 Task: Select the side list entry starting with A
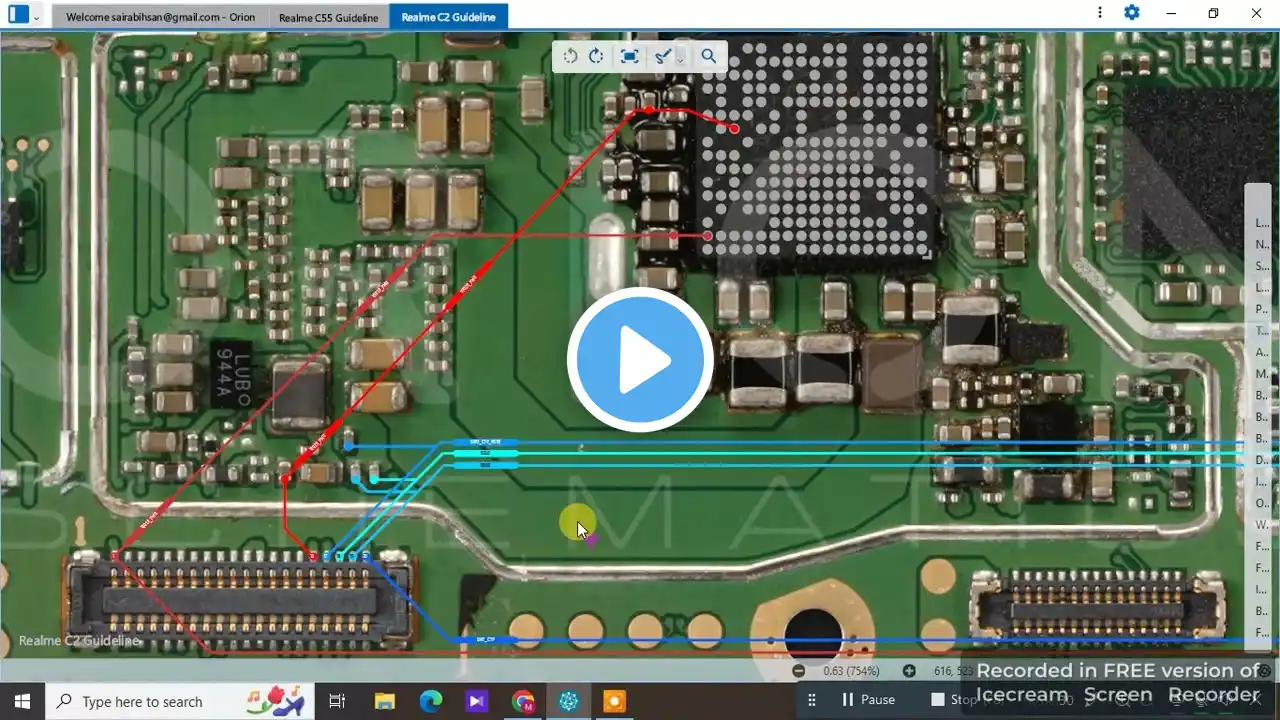point(1261,352)
